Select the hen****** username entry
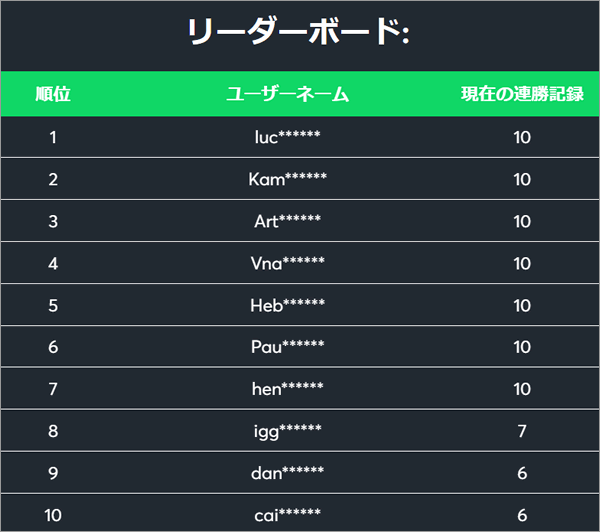The height and width of the screenshot is (532, 600). click(x=287, y=389)
